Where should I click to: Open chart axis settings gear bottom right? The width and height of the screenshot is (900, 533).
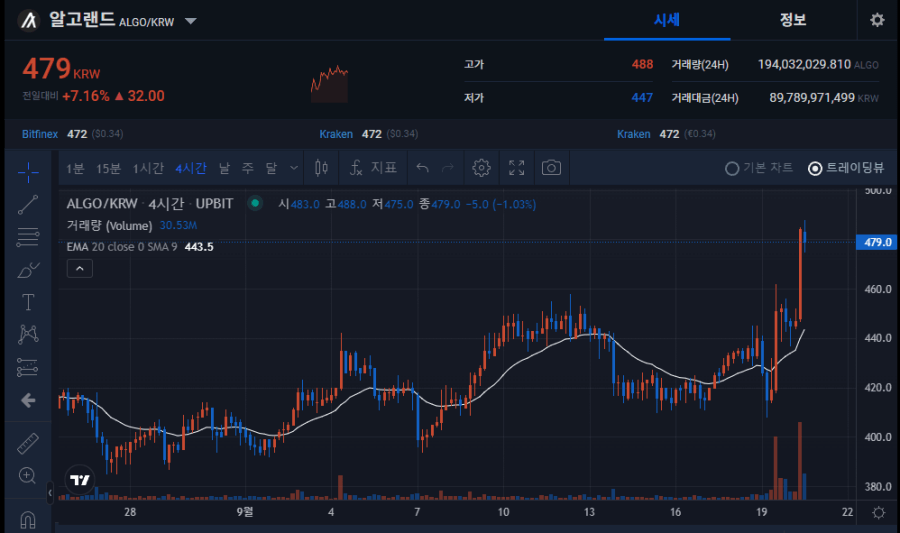coord(879,512)
